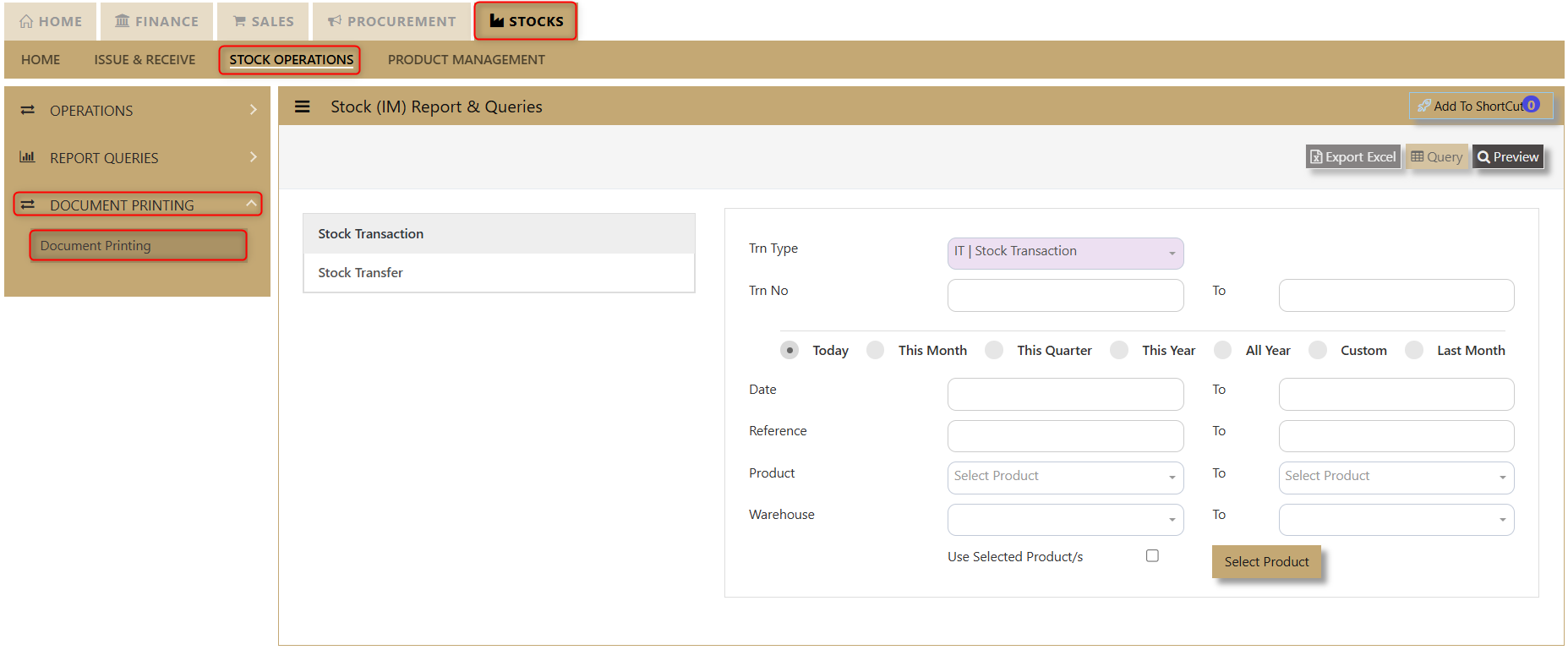Viewport: 1568px width, 650px height.
Task: Click the Add To ShortCut rocket icon
Action: click(1424, 106)
